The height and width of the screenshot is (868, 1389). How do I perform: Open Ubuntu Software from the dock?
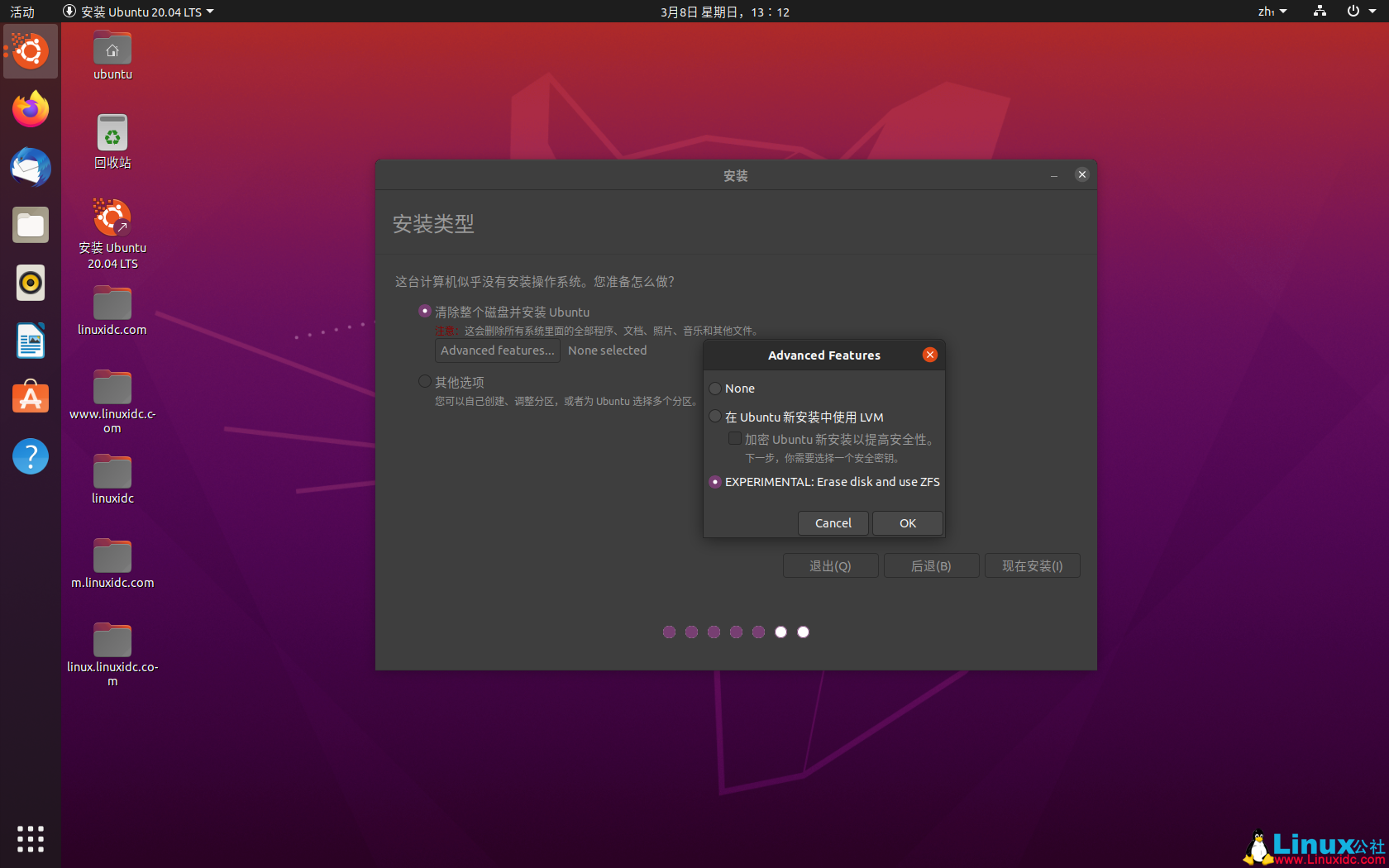pos(30,398)
